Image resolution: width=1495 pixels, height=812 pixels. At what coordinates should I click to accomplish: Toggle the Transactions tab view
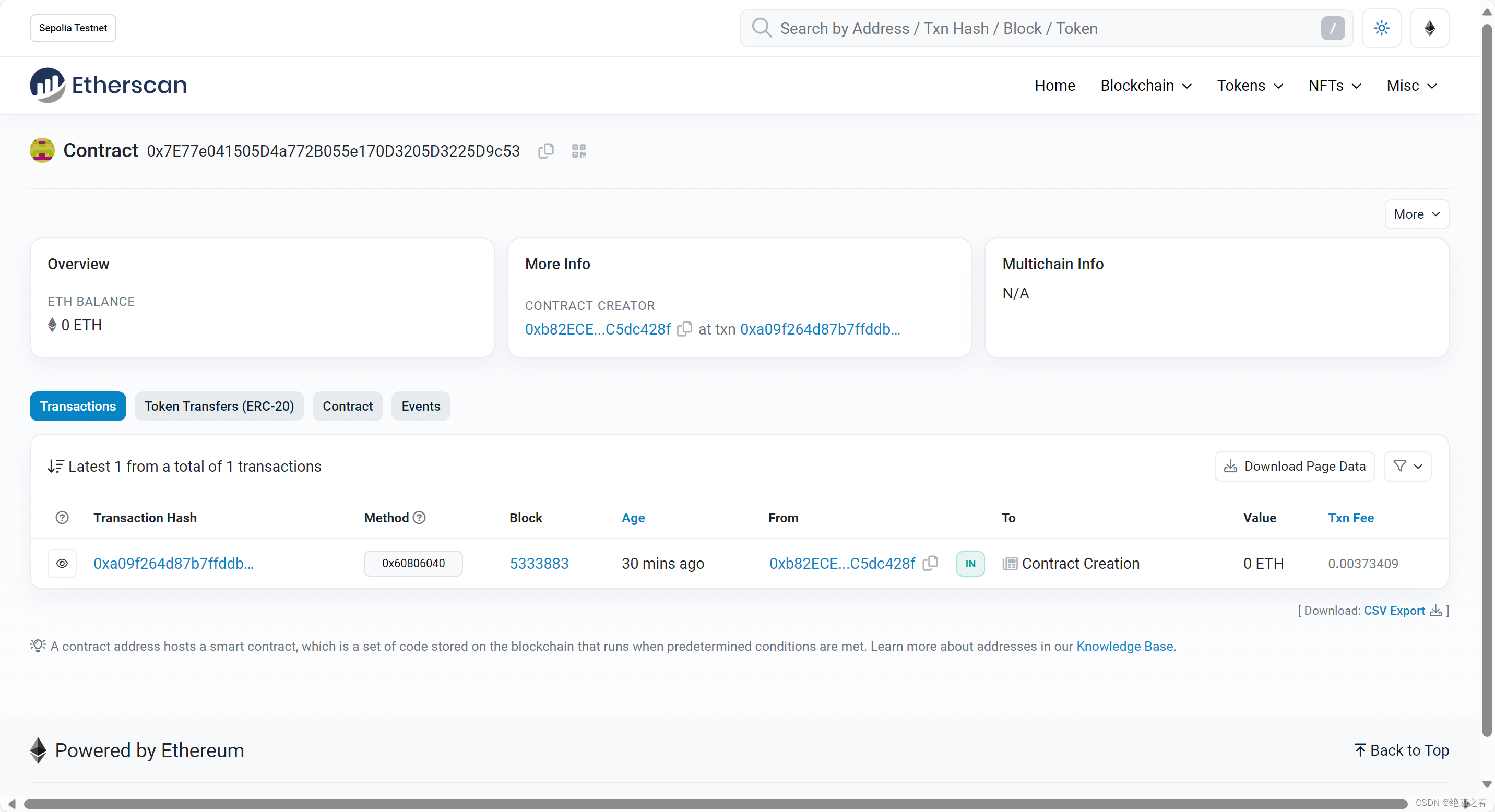[x=78, y=405]
